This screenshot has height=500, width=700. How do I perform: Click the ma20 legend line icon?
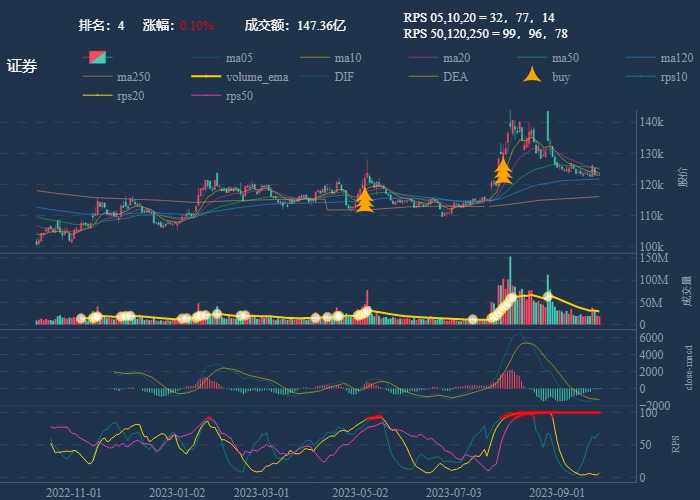424,58
